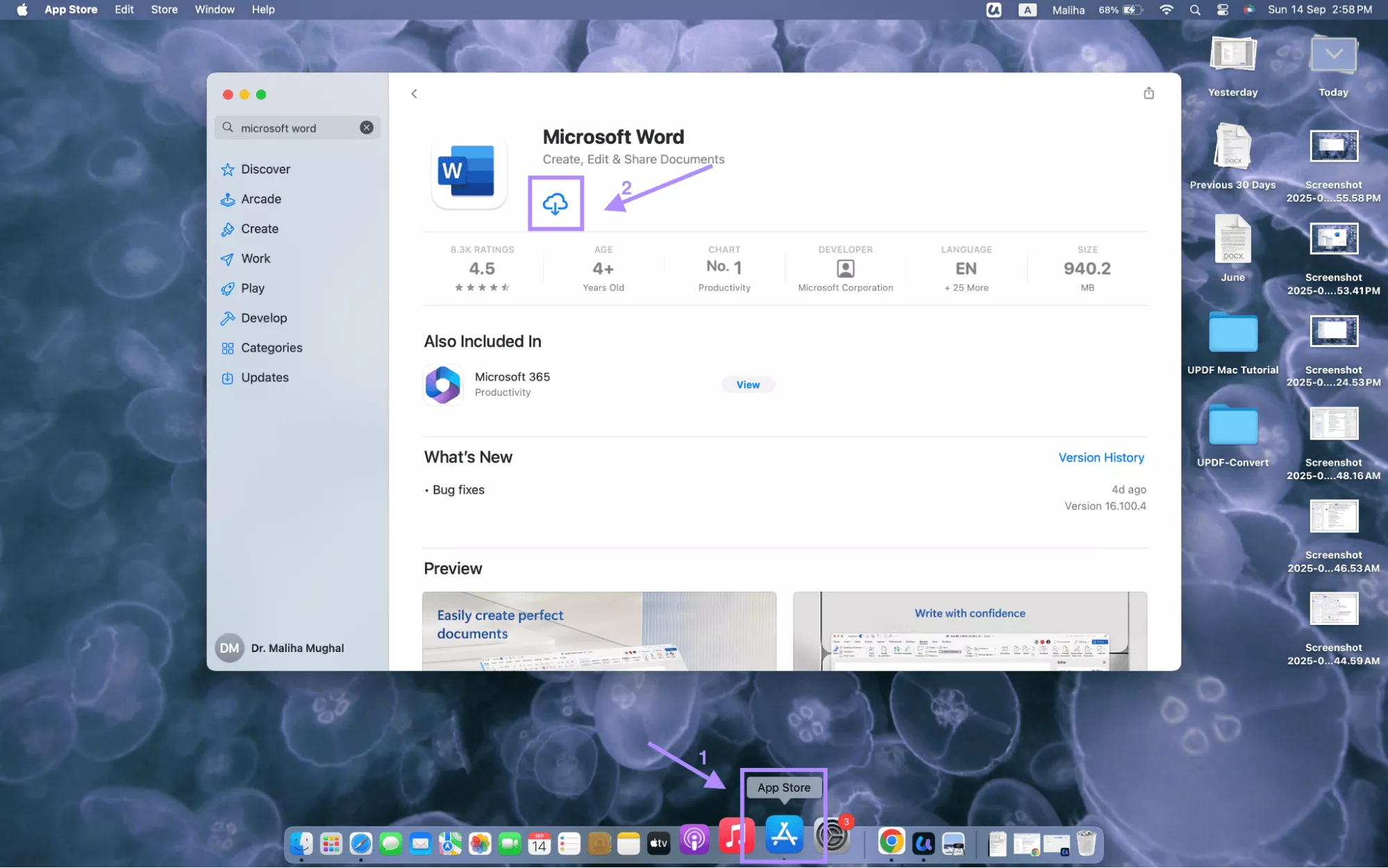Click the EN + 25 More language info
This screenshot has width=1388, height=868.
(966, 269)
